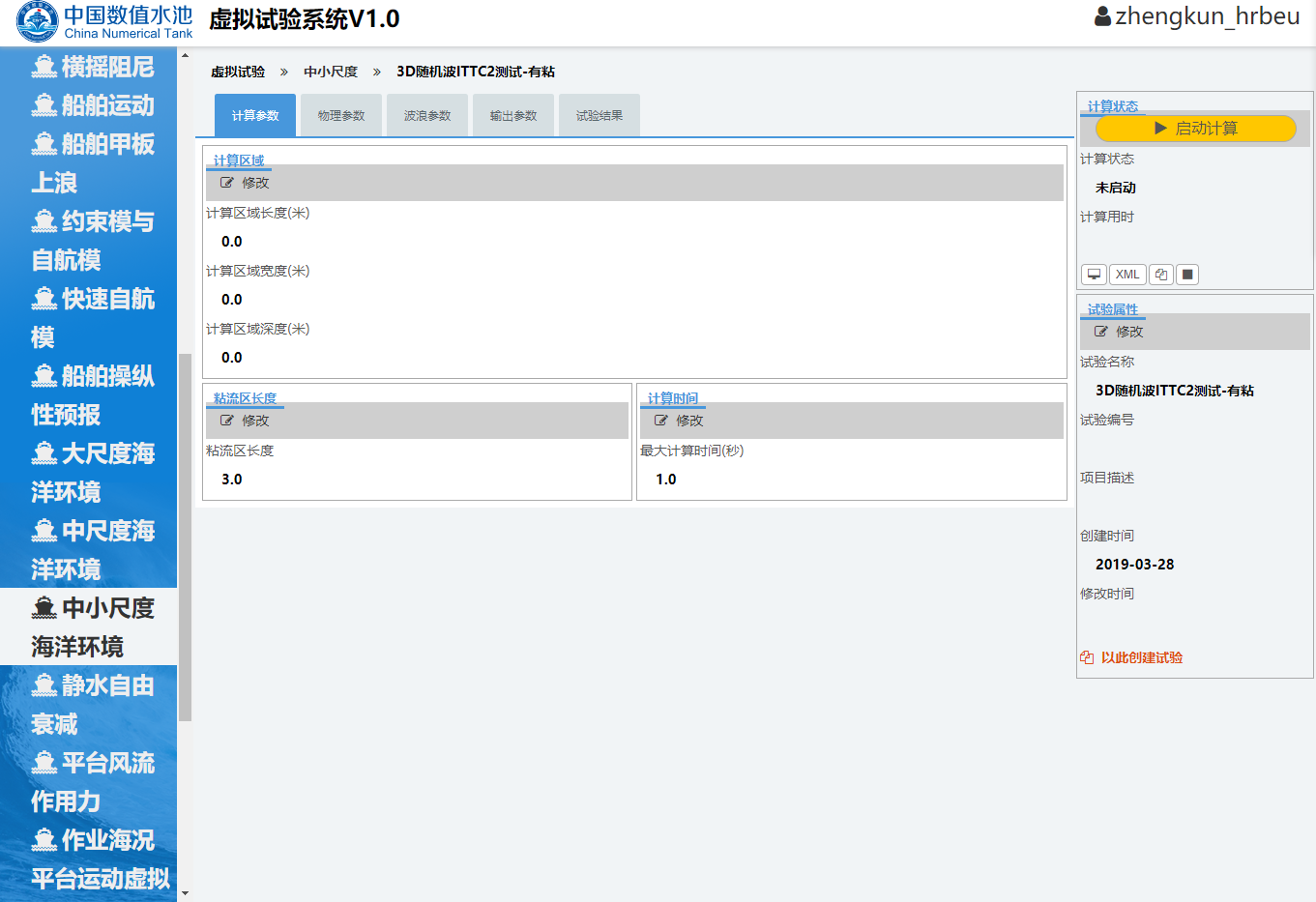This screenshot has height=902, width=1316.
Task: Open the XML export button
Action: tap(1127, 275)
